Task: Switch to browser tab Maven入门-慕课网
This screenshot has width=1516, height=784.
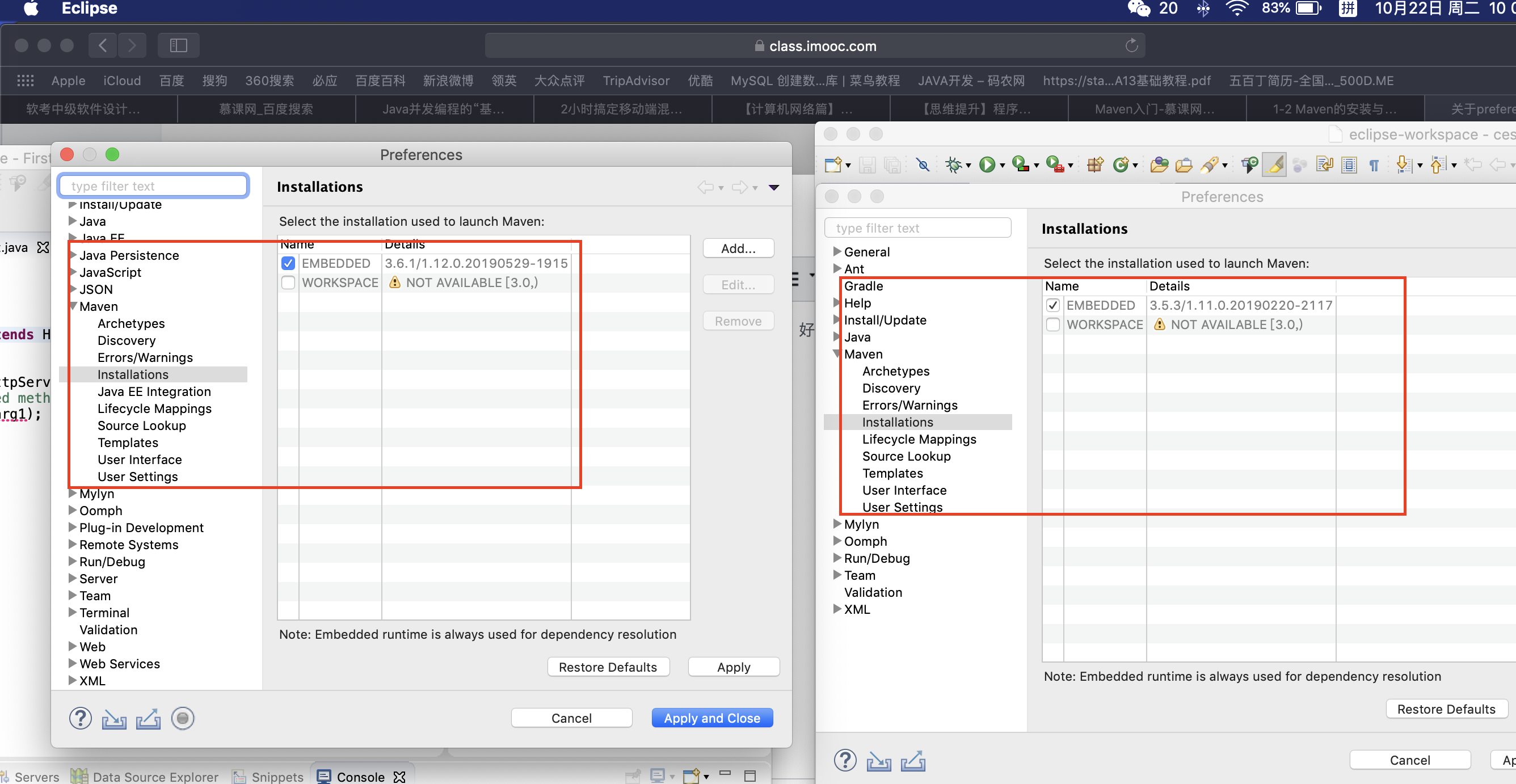Action: [x=1156, y=109]
